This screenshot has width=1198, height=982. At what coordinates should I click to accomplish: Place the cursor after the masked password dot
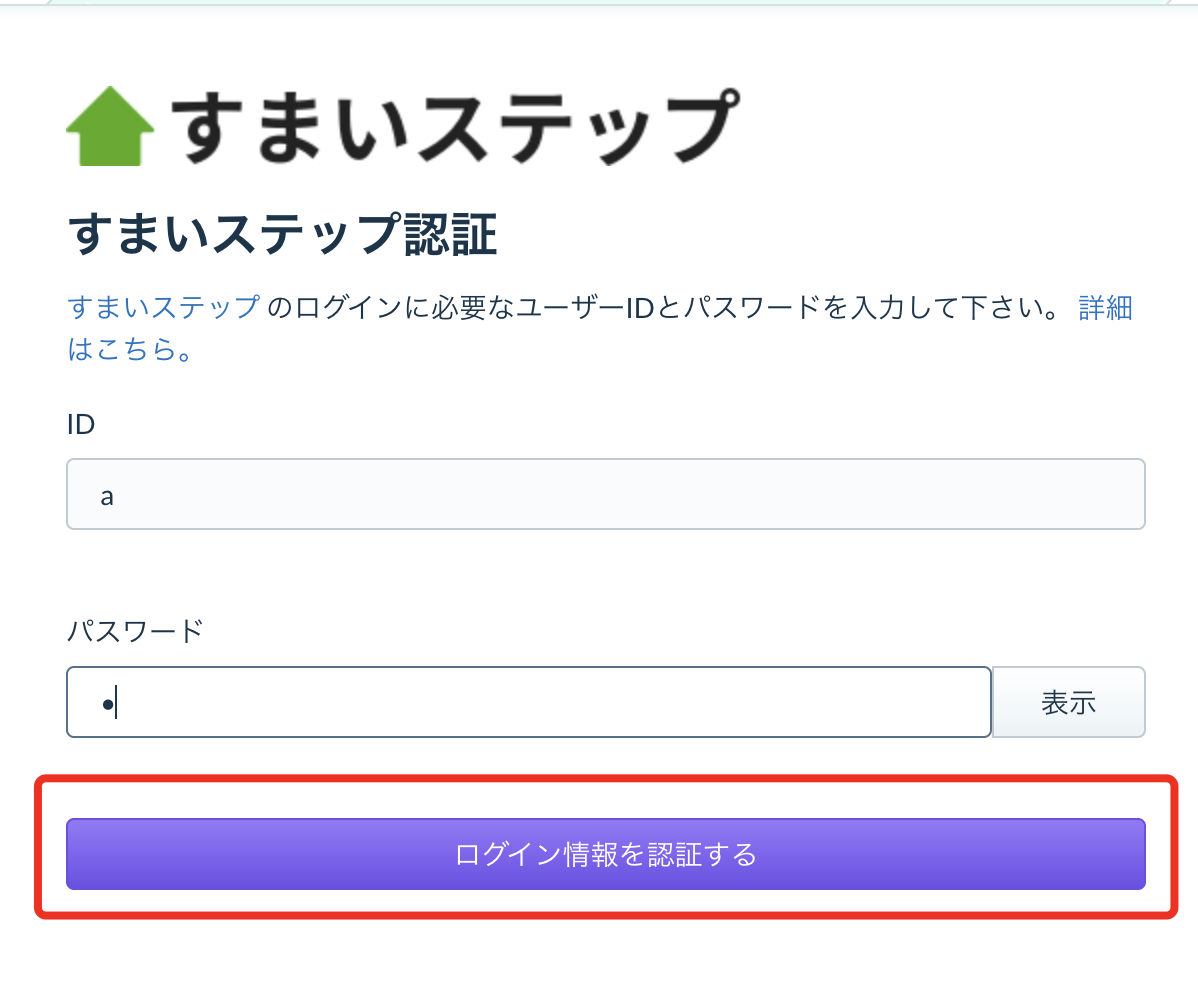point(117,703)
